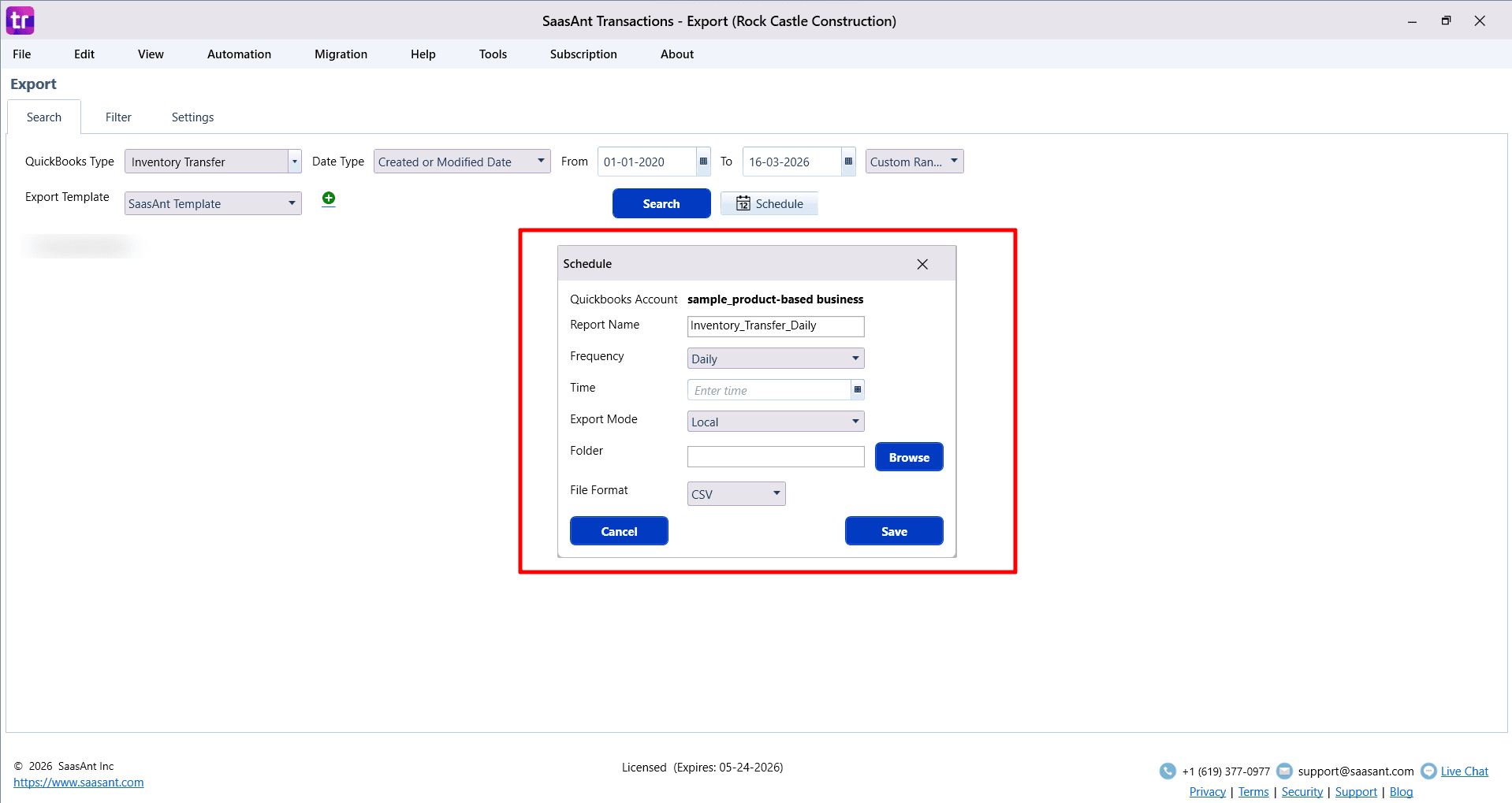Switch to the Settings tab
Viewport: 1512px width, 803px height.
192,117
